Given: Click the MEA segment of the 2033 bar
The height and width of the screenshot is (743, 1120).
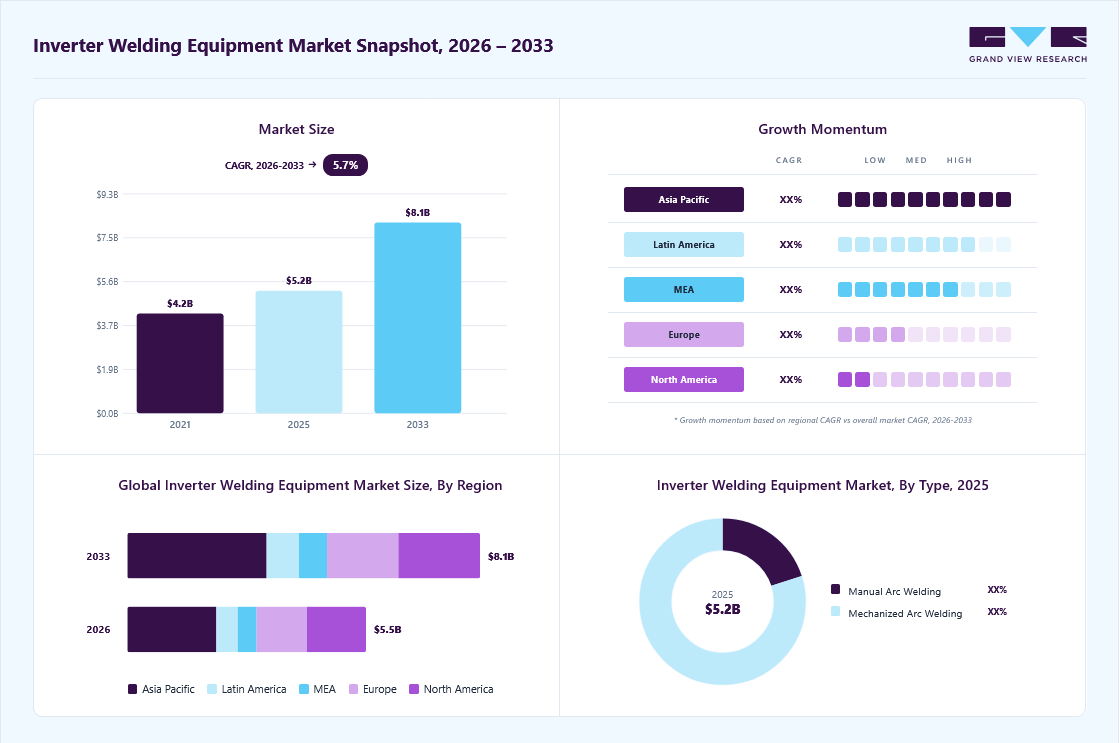Looking at the screenshot, I should coord(313,555).
